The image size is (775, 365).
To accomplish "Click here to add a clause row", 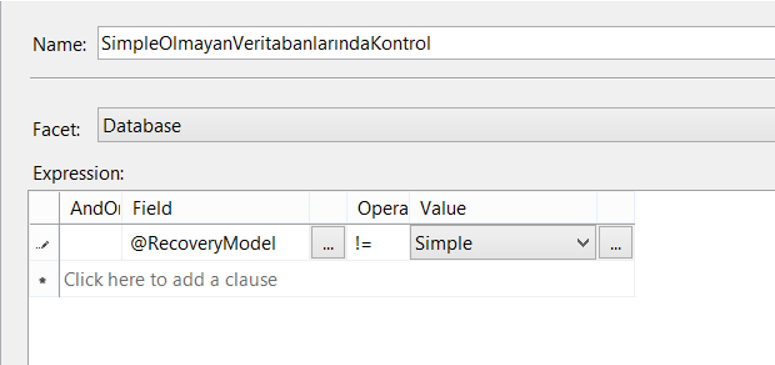I will 347,279.
